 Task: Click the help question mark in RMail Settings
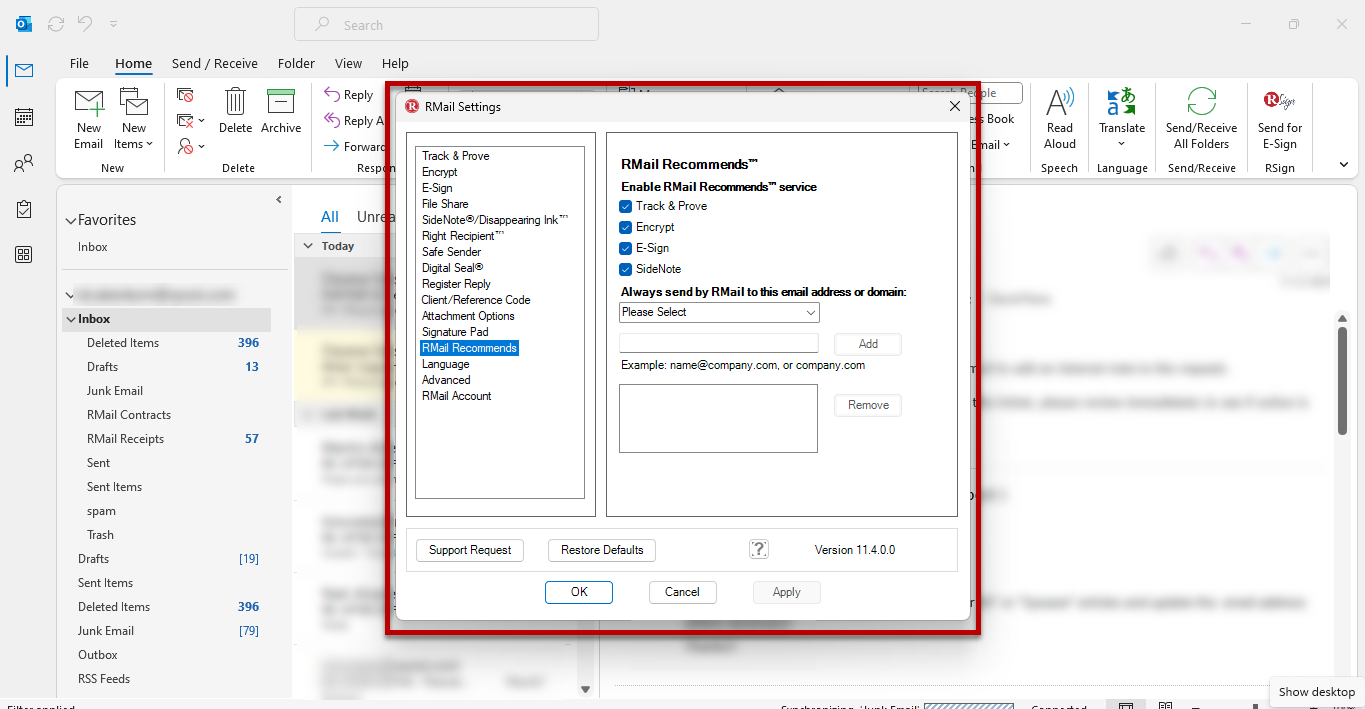pos(758,548)
